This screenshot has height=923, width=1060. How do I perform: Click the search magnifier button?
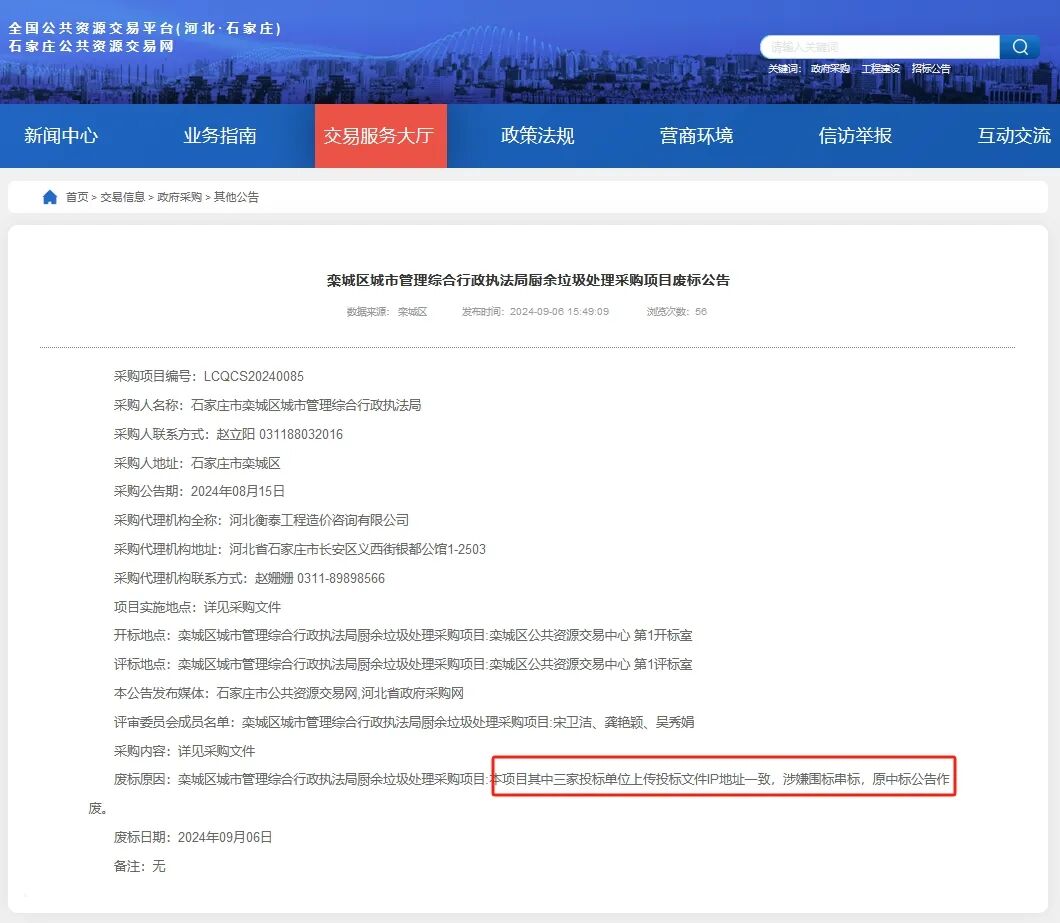1019,47
